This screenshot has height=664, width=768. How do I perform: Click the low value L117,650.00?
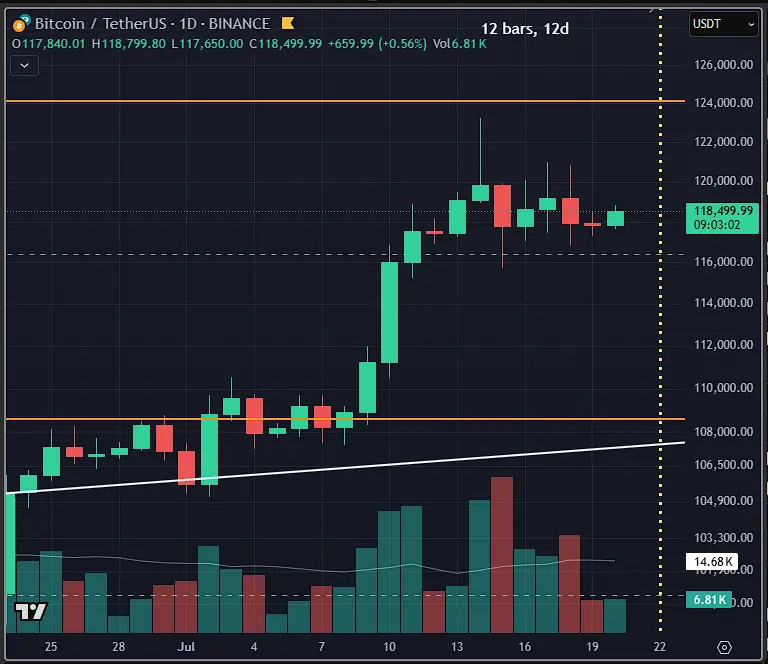click(207, 44)
